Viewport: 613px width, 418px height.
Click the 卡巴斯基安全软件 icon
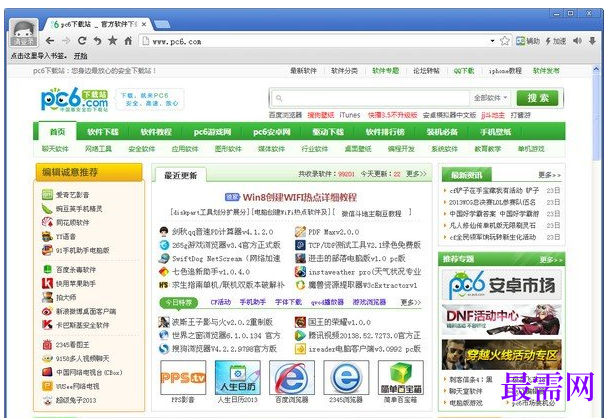[x=47, y=325]
